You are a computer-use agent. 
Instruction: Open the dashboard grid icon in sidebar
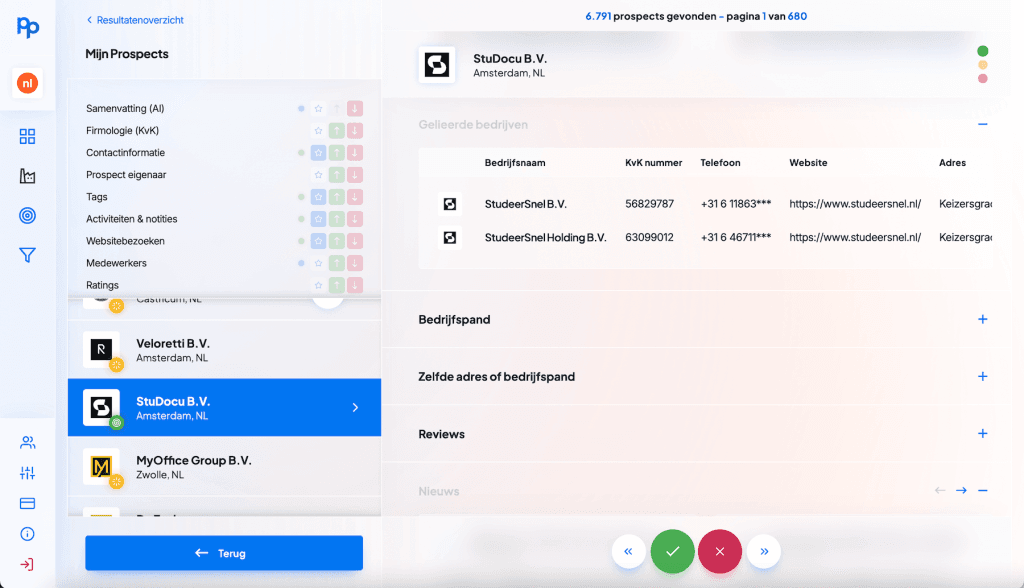27,137
